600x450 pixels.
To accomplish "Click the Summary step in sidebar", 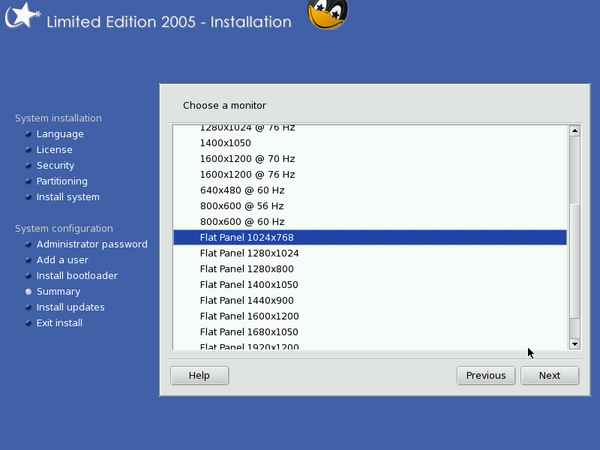I will pyautogui.click(x=58, y=292).
